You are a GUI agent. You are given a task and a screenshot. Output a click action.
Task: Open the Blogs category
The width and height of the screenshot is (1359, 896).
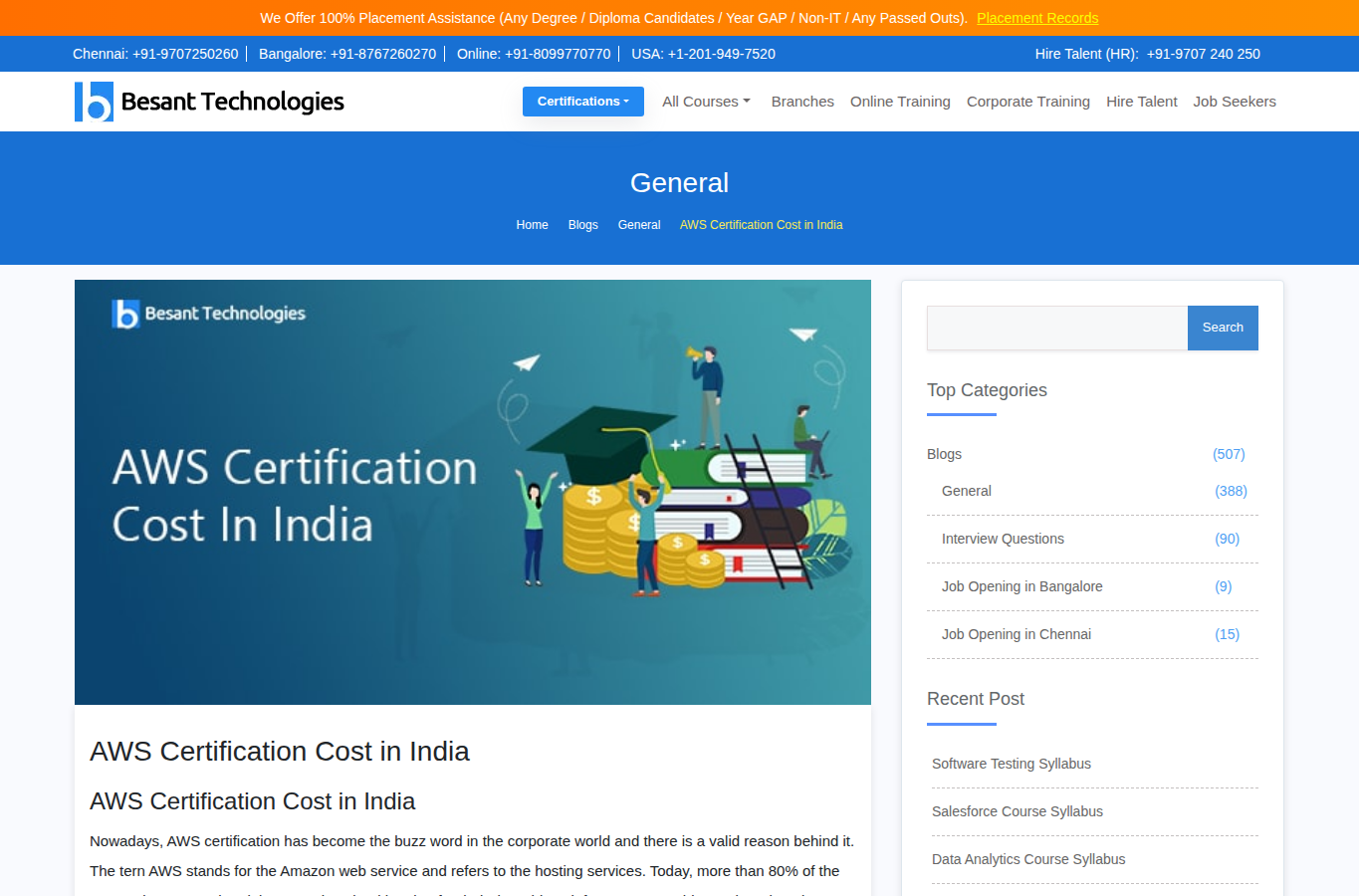click(x=944, y=454)
